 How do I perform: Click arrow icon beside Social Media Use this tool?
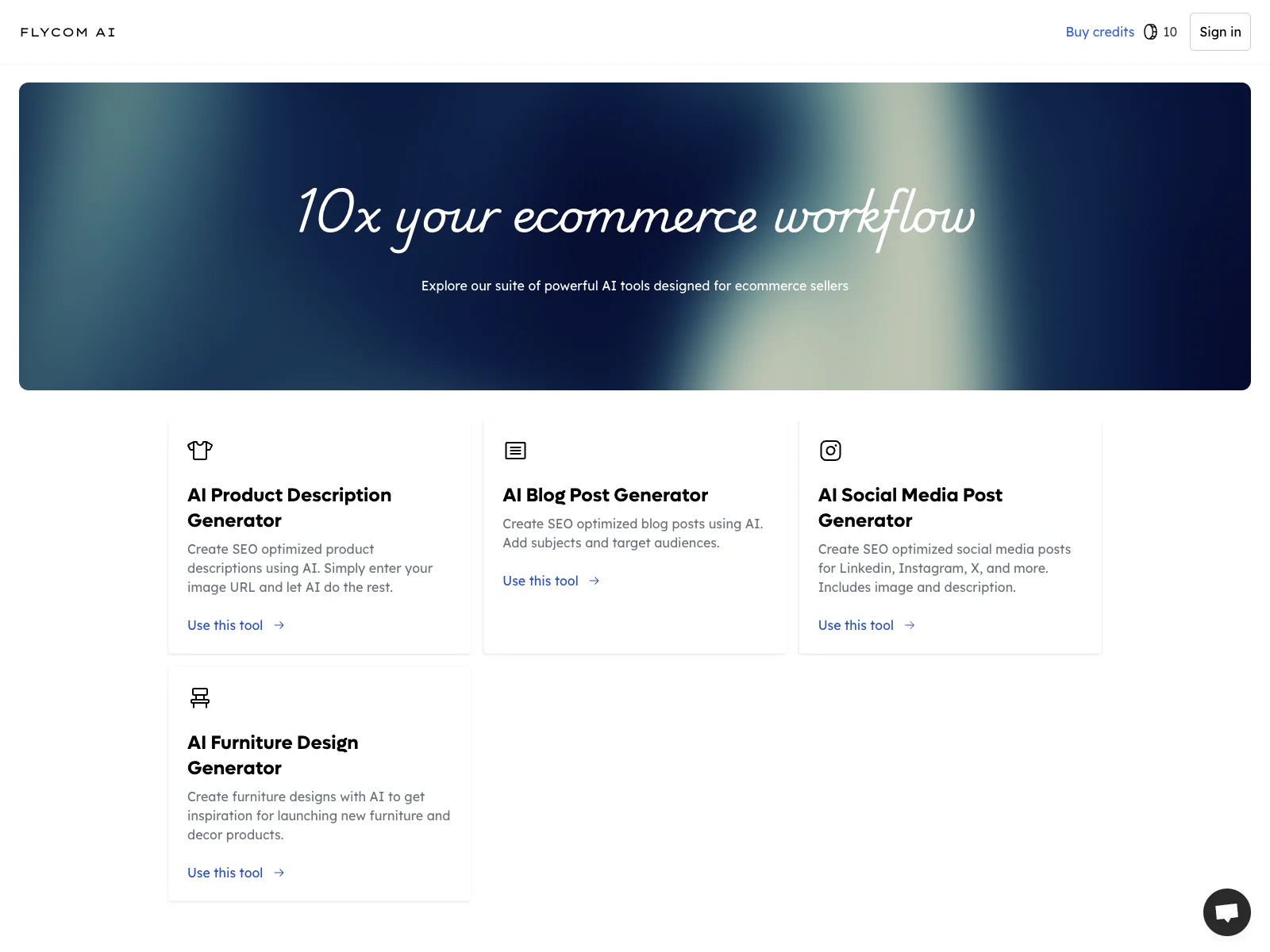point(910,625)
